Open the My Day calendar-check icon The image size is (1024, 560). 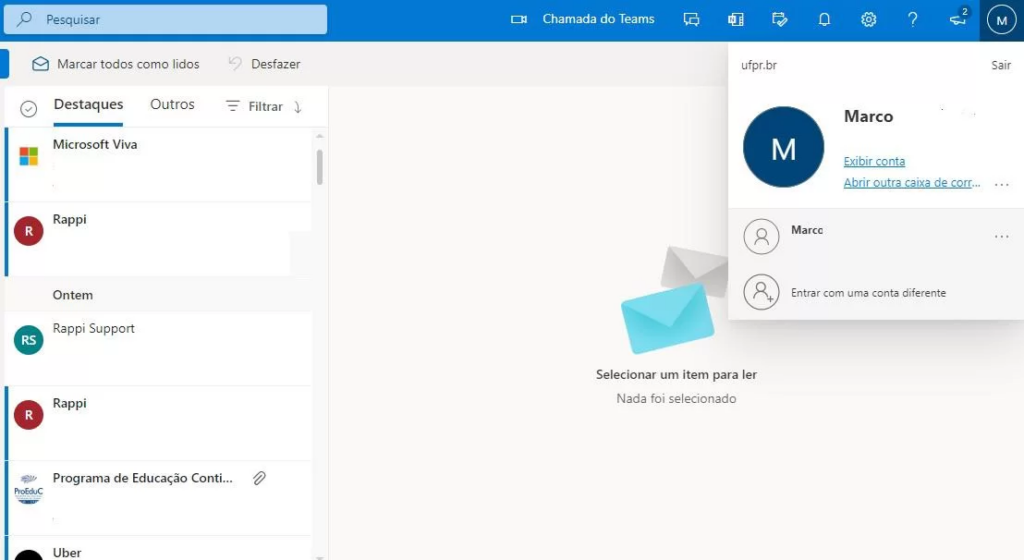[780, 19]
